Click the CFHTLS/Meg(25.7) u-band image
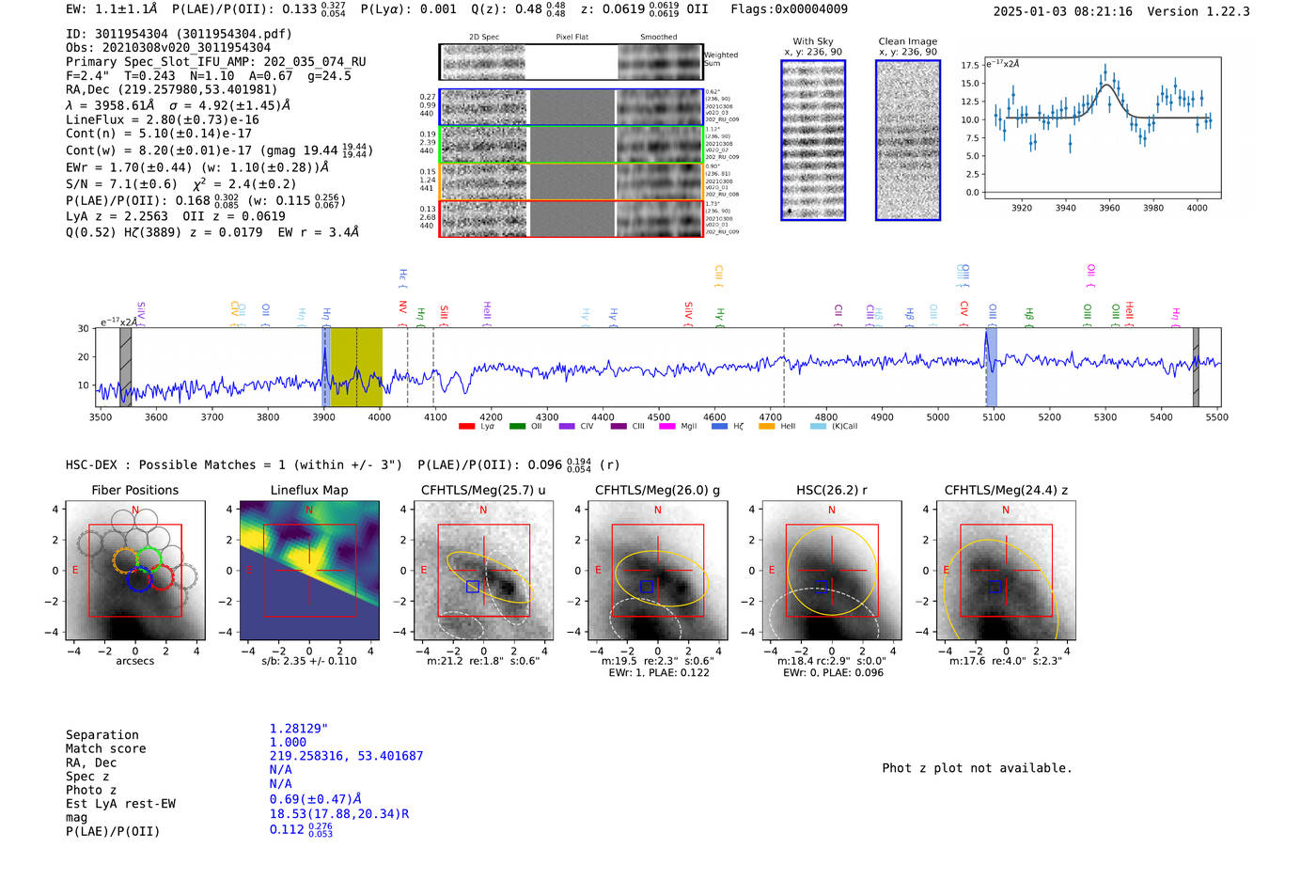This screenshot has width=1316, height=896. [483, 570]
